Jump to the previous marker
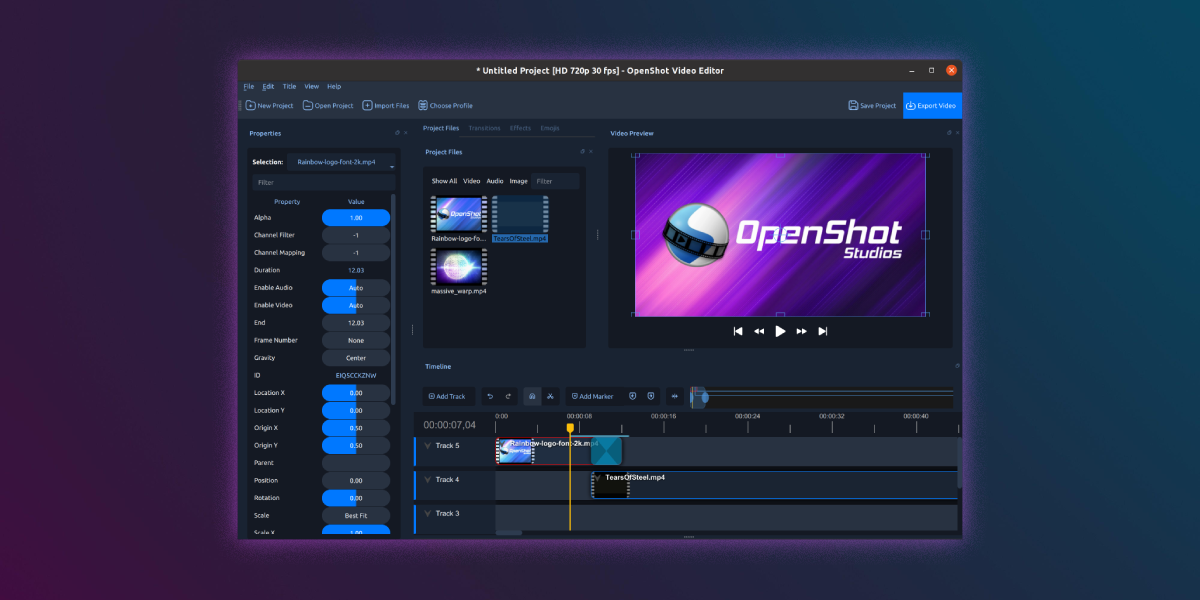 [x=632, y=396]
